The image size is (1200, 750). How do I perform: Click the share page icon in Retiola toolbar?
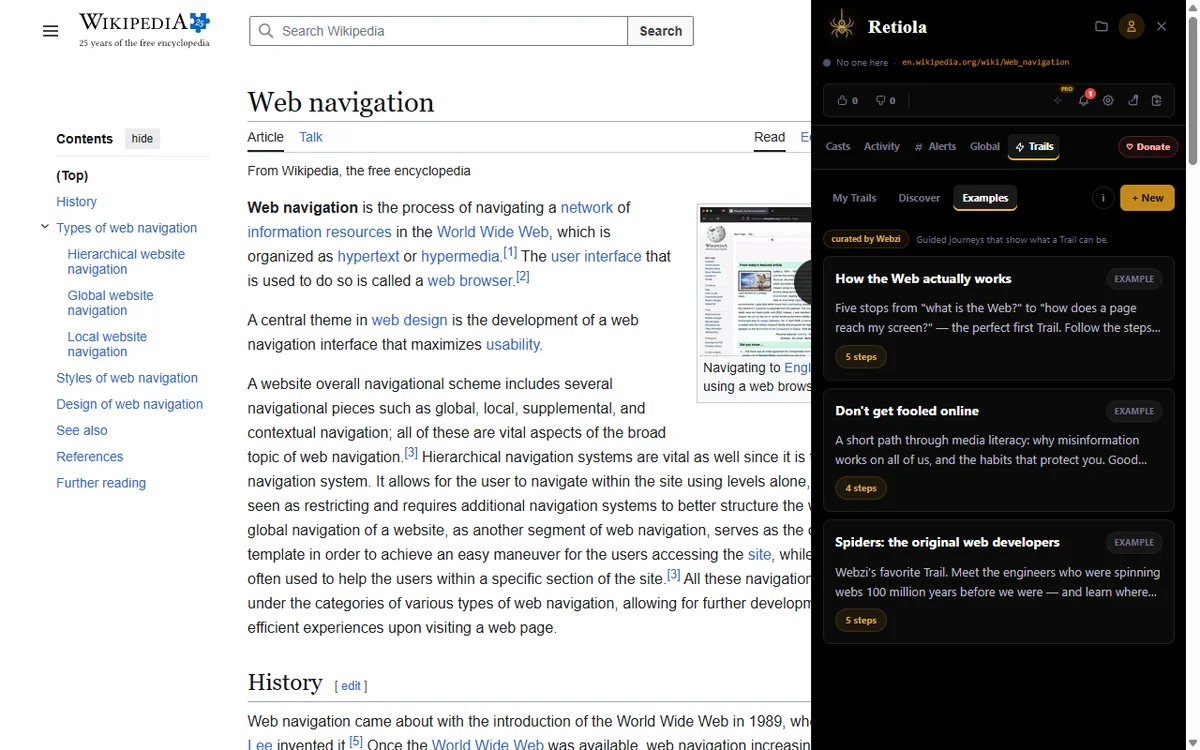tap(1133, 100)
